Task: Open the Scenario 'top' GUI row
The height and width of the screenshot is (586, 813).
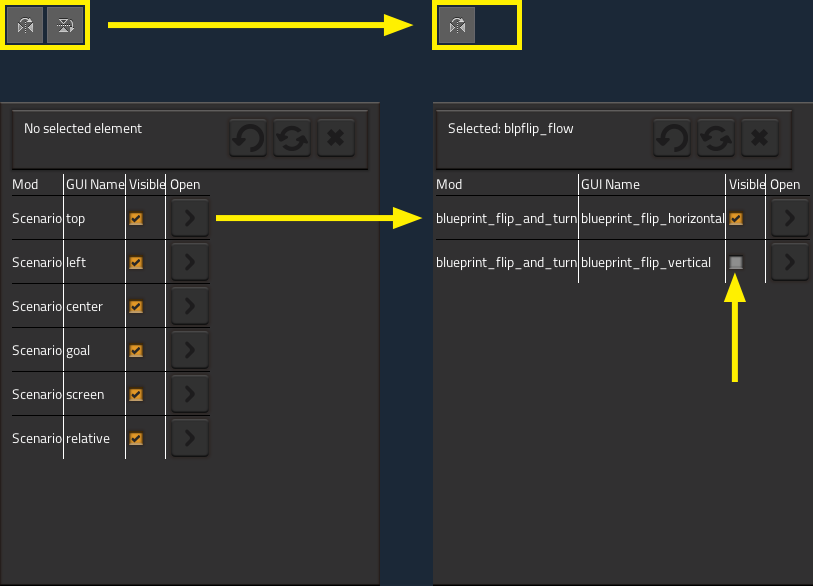Action: click(x=189, y=219)
